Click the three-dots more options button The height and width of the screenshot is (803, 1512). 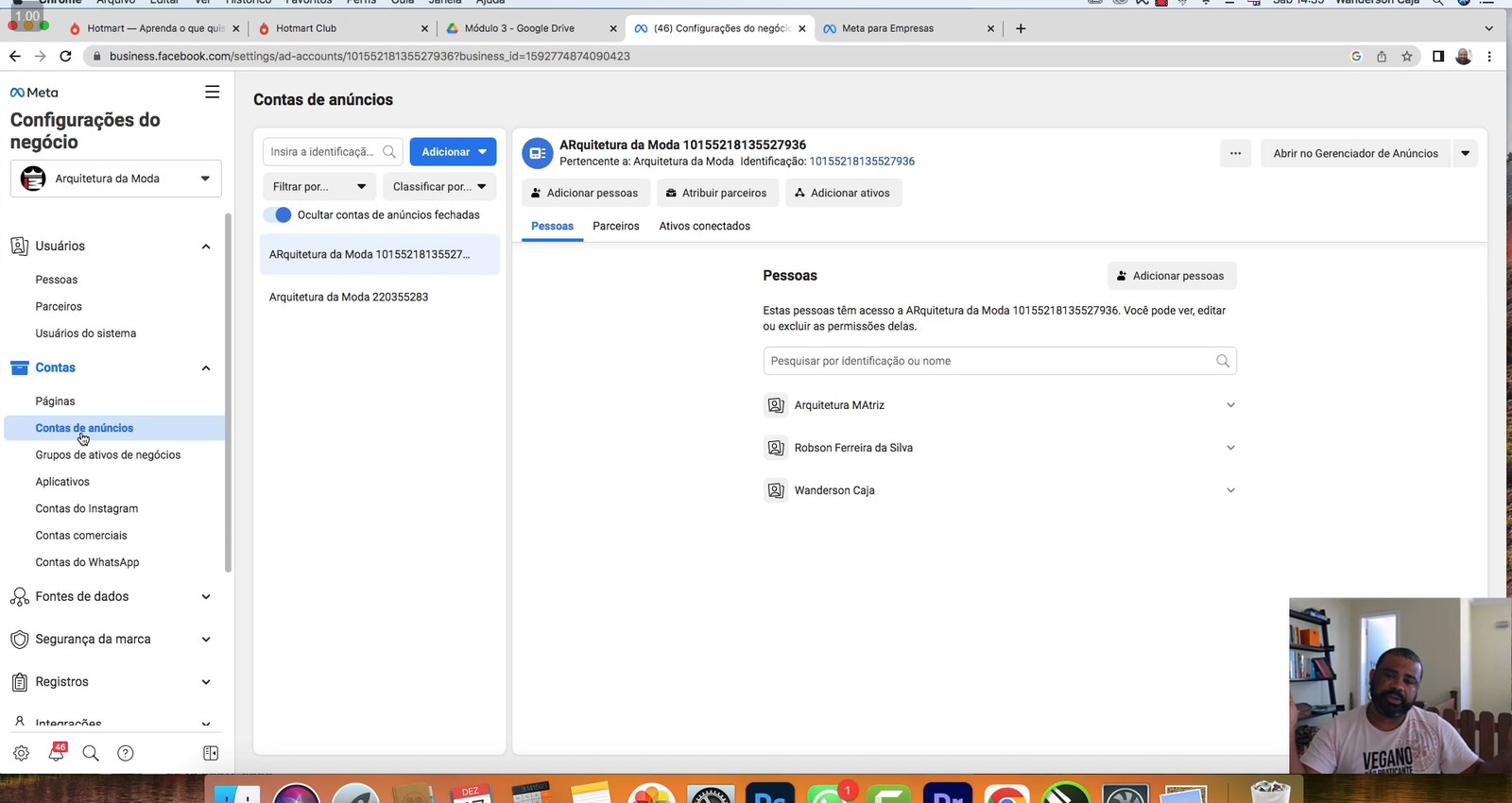coord(1235,153)
